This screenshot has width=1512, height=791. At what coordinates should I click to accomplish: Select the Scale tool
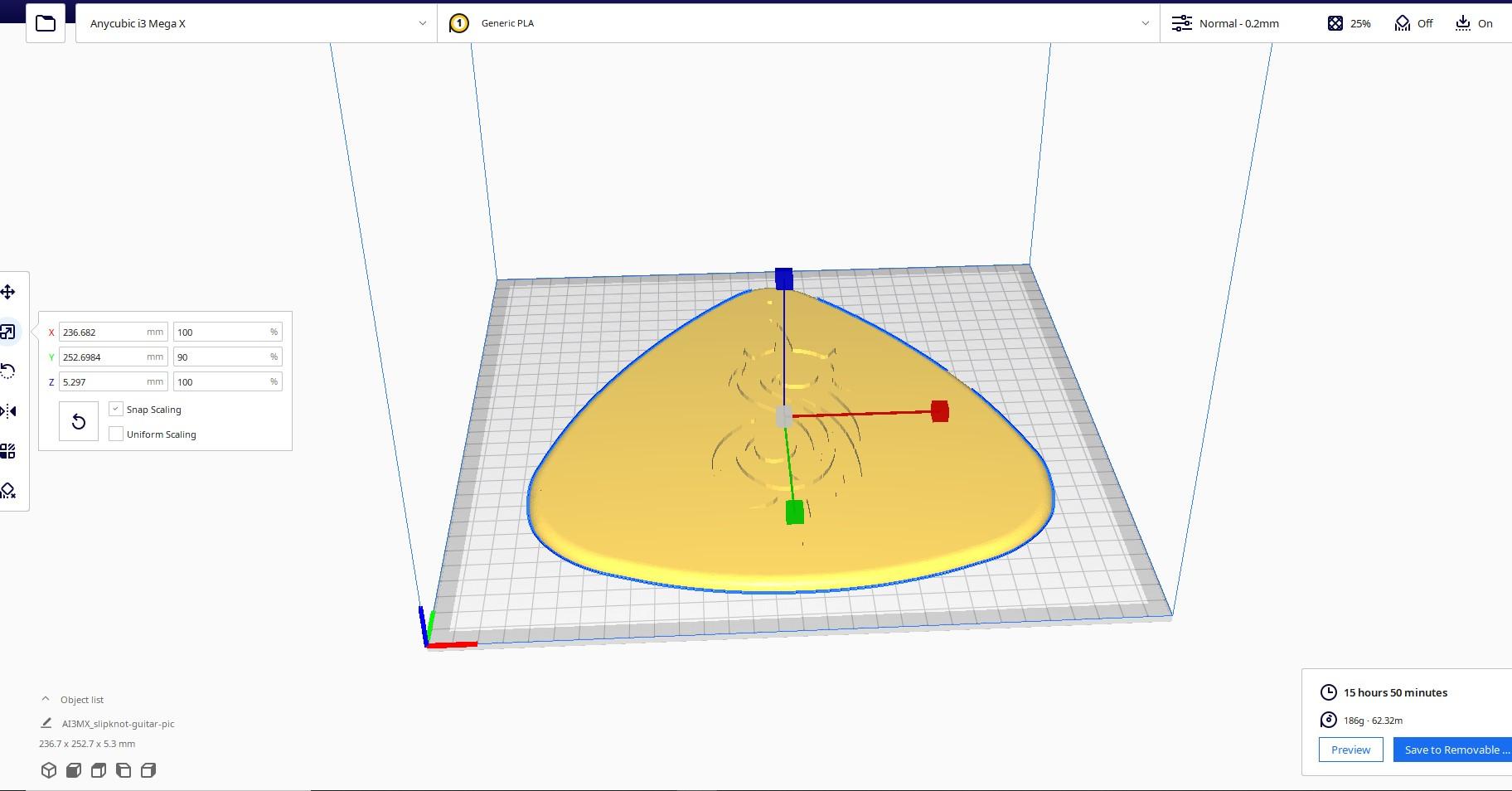click(x=8, y=332)
